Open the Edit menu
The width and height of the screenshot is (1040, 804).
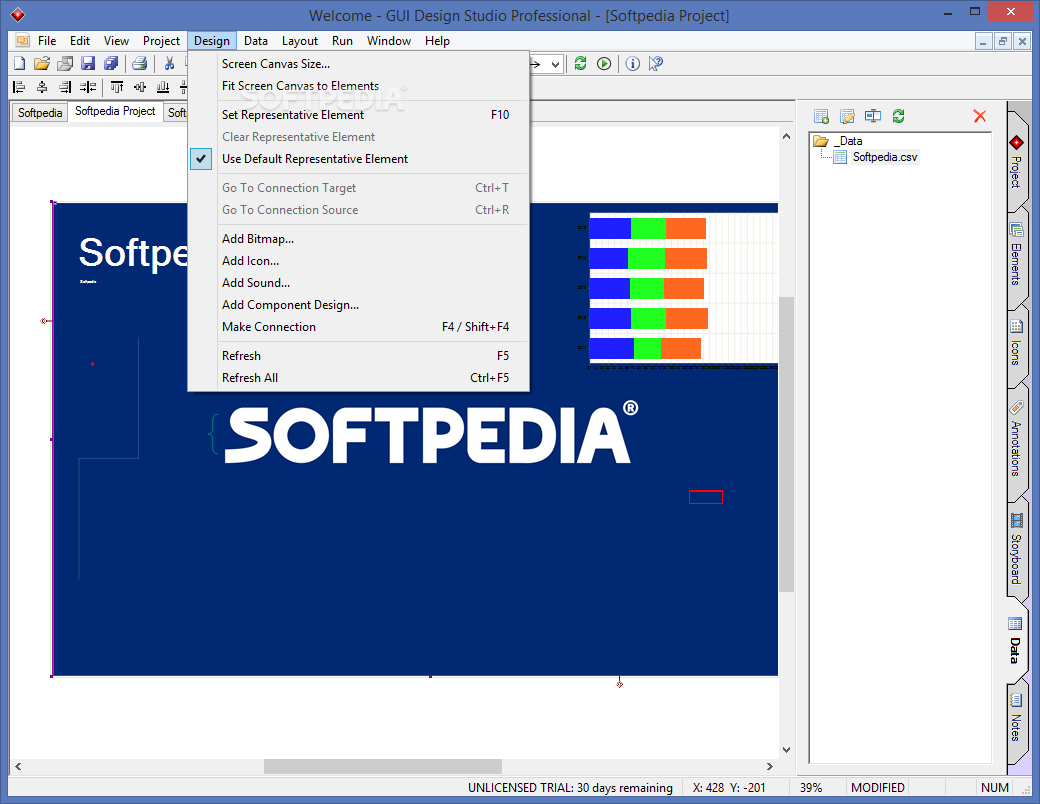(x=80, y=41)
